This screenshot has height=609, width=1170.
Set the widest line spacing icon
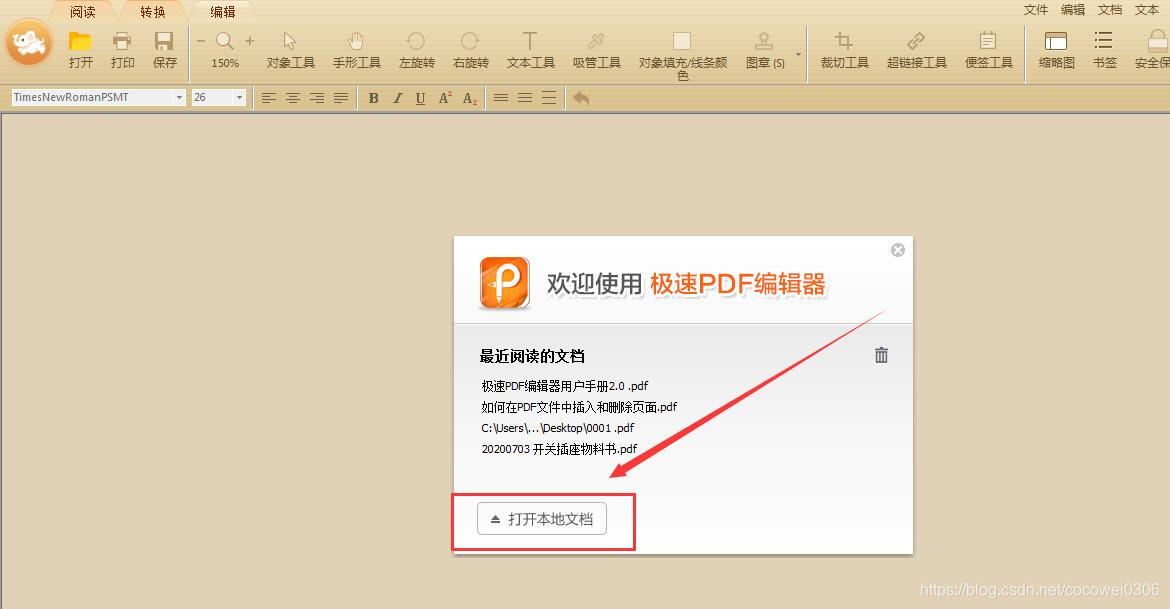[x=549, y=98]
